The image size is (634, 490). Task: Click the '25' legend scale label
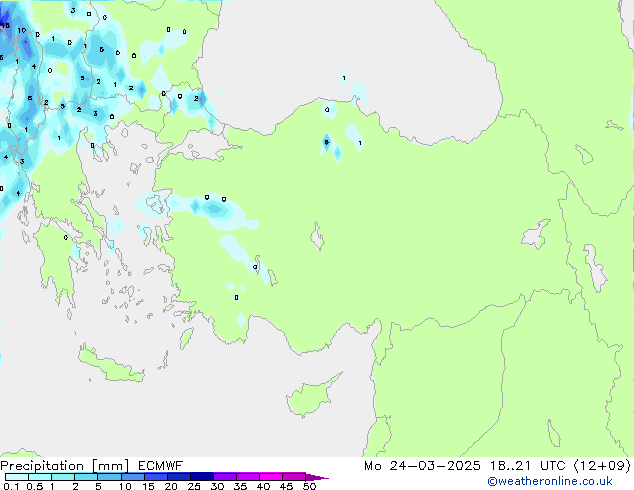pos(194,486)
